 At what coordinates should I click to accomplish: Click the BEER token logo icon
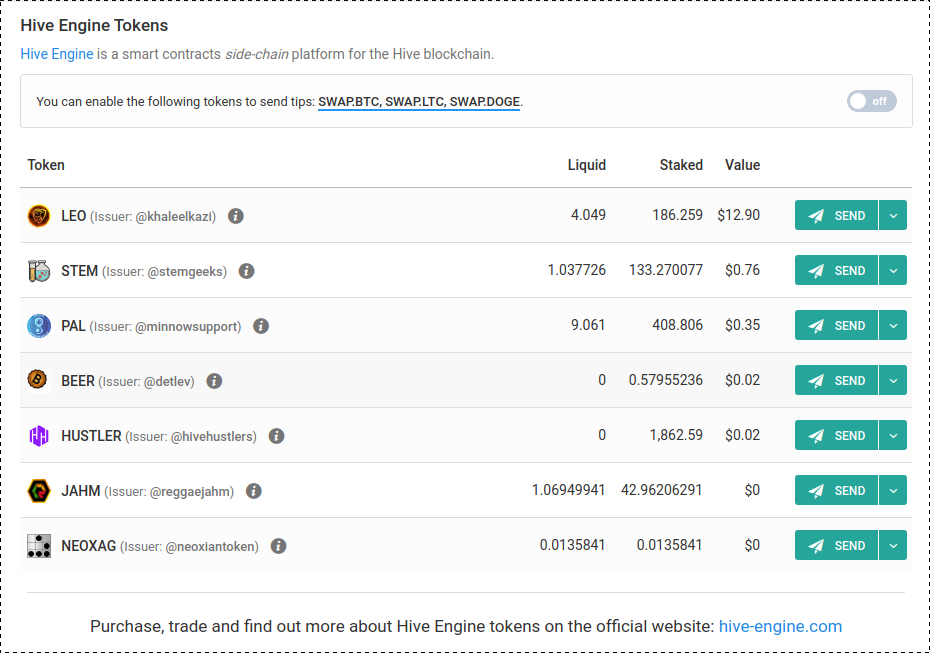[39, 380]
